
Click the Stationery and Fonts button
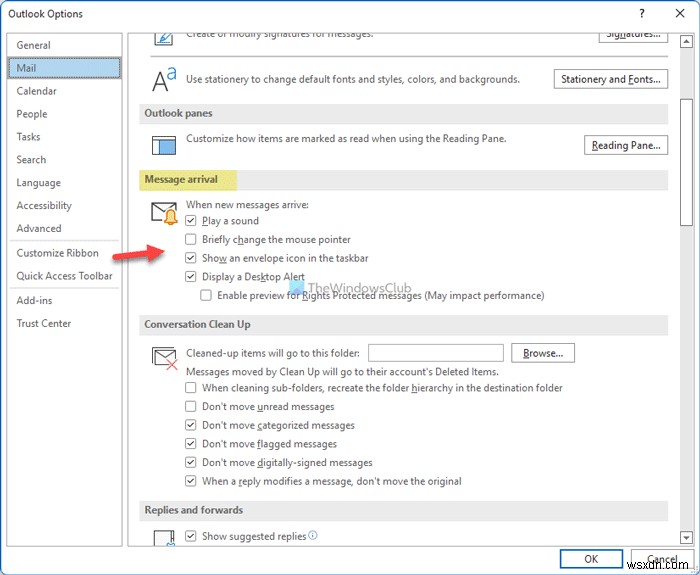pos(611,79)
